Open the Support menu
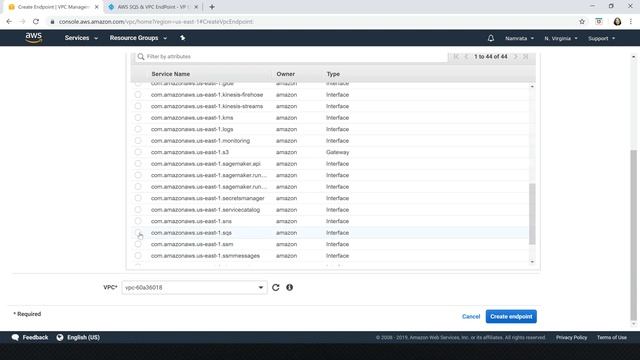 (601, 38)
